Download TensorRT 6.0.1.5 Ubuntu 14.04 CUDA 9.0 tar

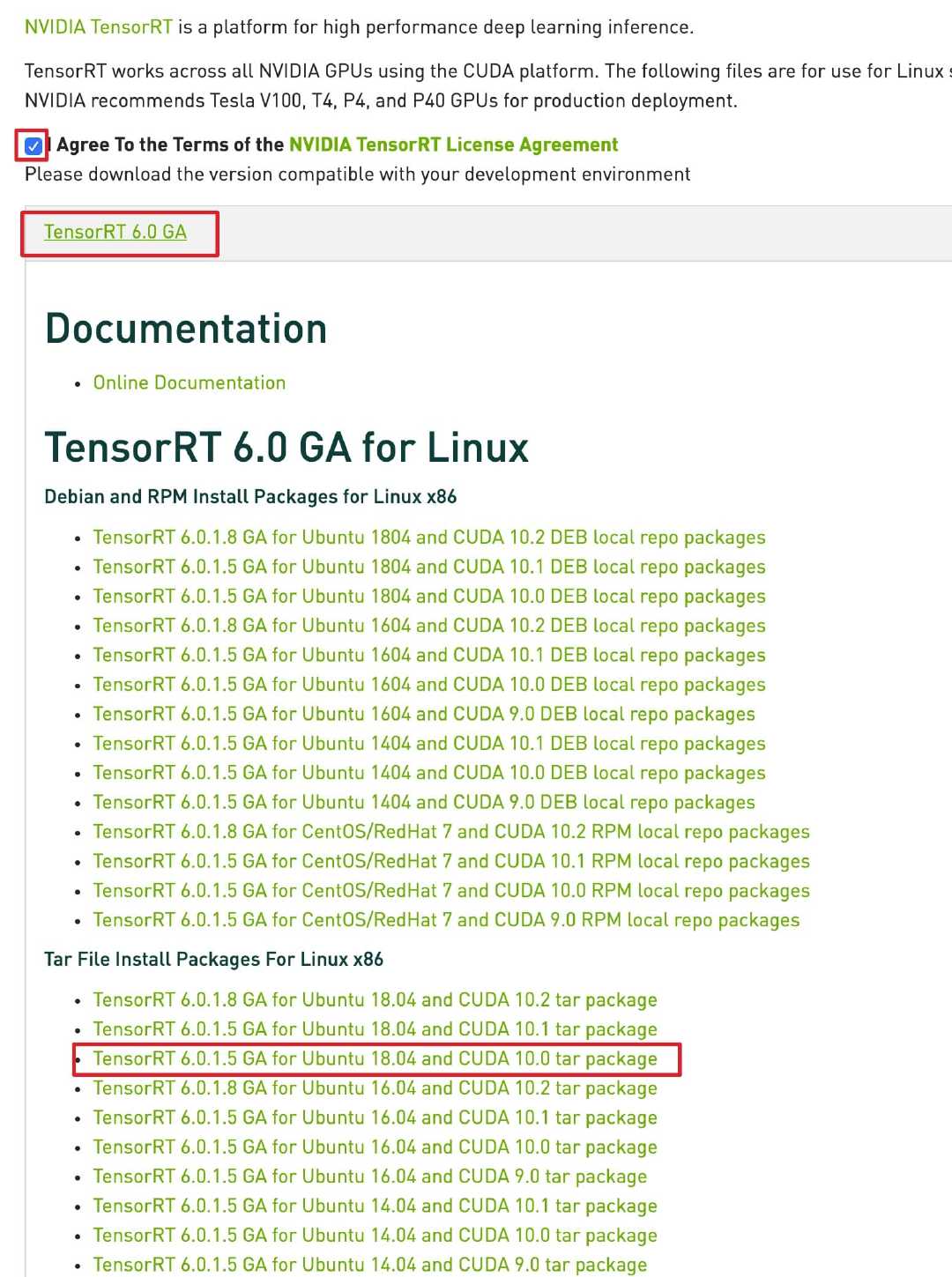point(370,1265)
